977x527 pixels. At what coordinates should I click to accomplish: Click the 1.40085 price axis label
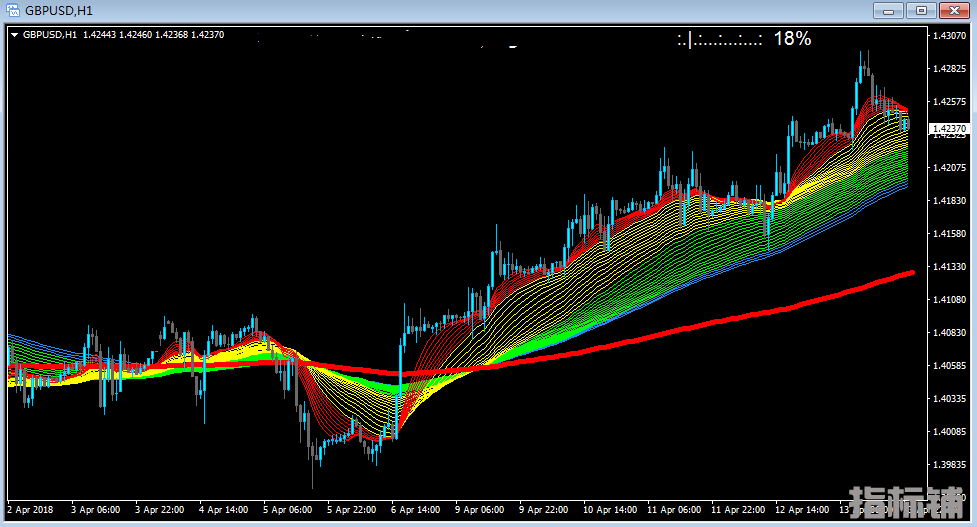click(x=948, y=432)
